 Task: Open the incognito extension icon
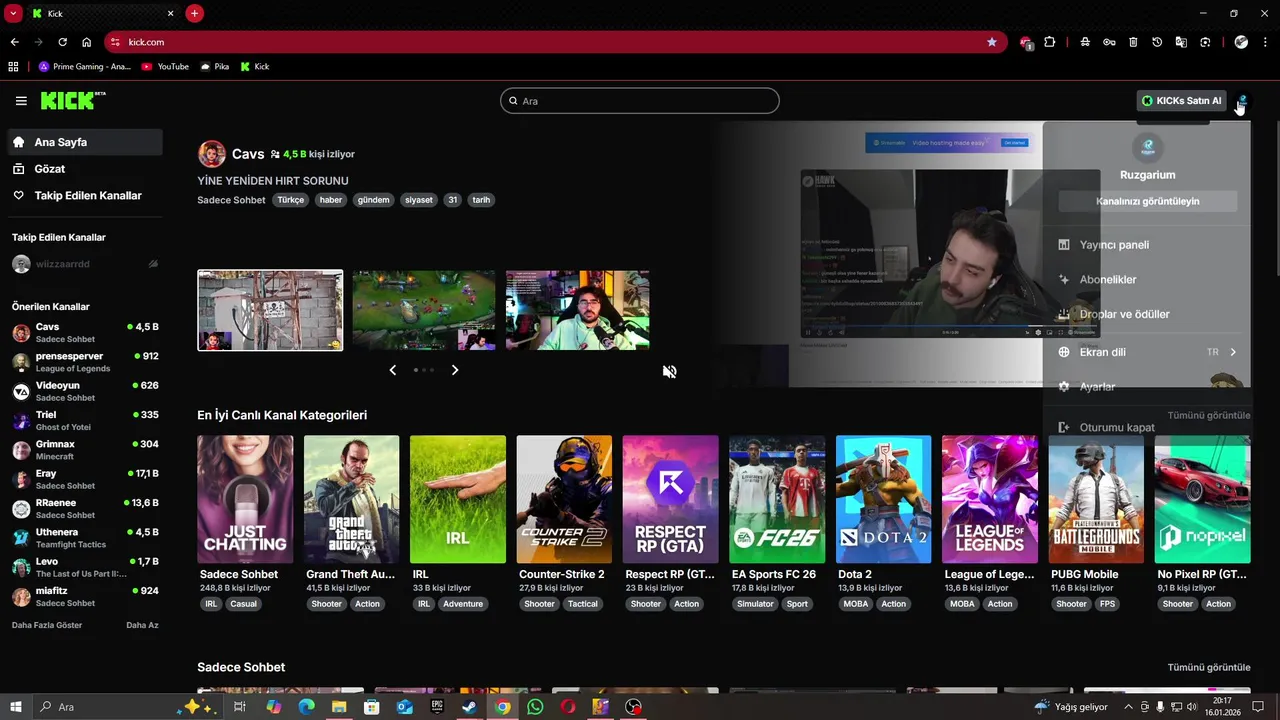[1085, 42]
